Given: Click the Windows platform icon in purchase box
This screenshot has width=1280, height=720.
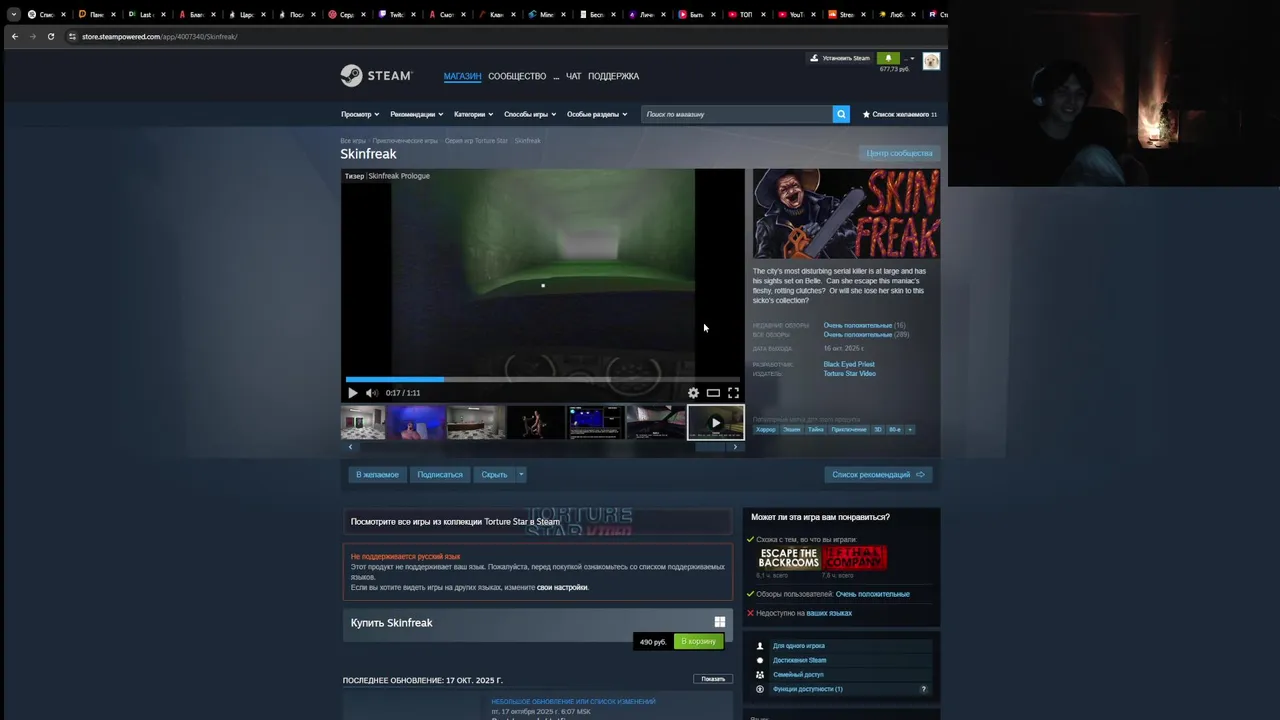Looking at the screenshot, I should (x=719, y=622).
